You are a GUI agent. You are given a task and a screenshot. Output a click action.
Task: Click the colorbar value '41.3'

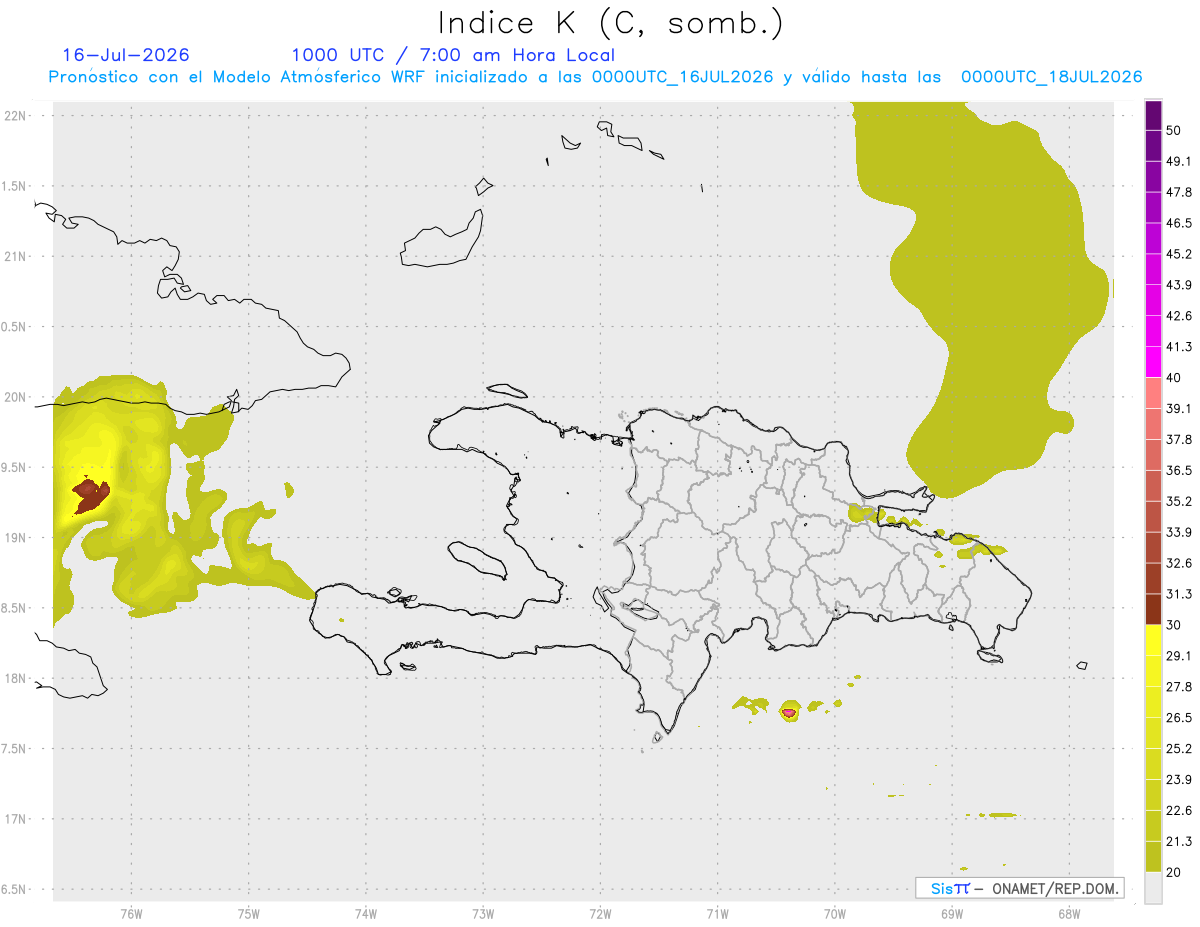click(1179, 347)
